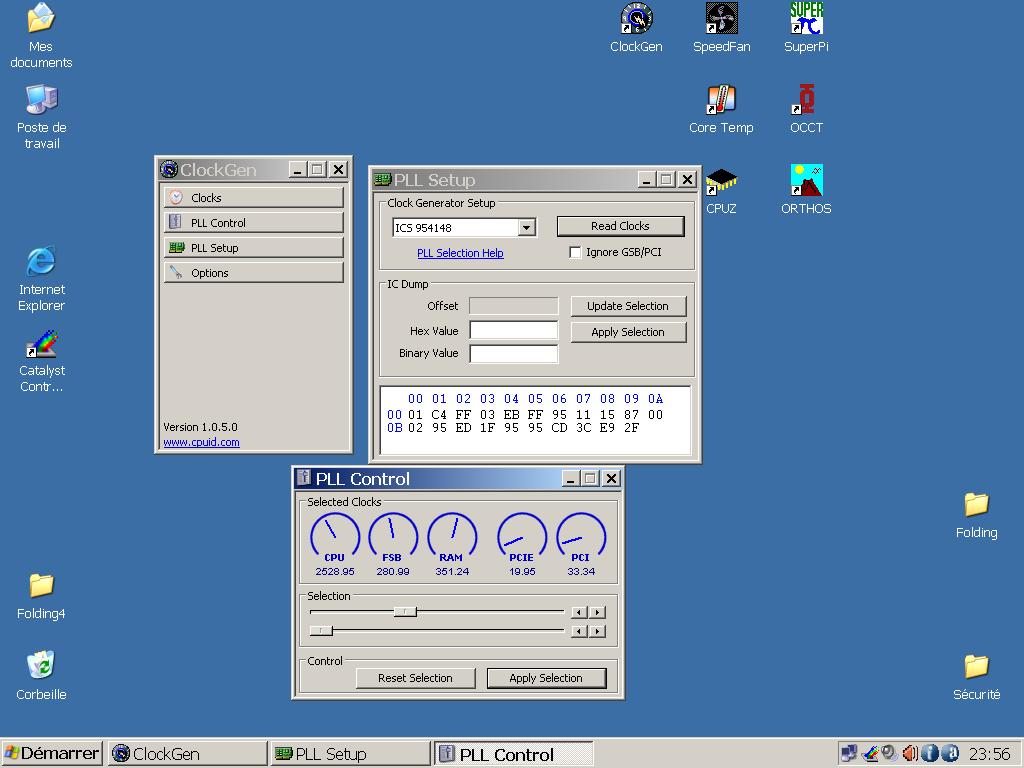Image resolution: width=1024 pixels, height=768 pixels.
Task: Open Catalyst Control desktop icon
Action: pyautogui.click(x=41, y=345)
